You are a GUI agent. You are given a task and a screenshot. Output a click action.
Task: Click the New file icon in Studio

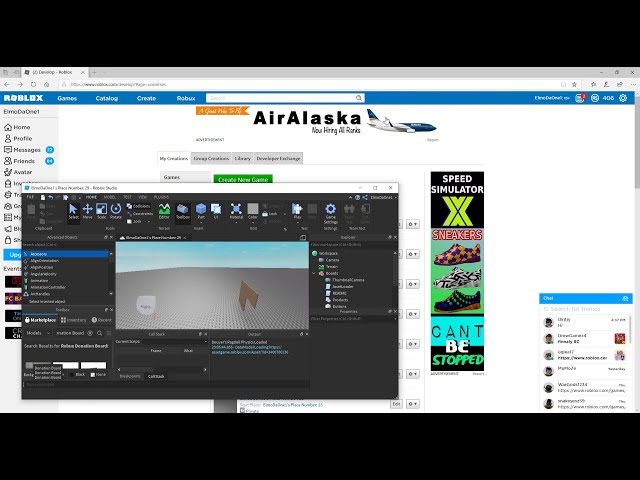click(x=43, y=198)
